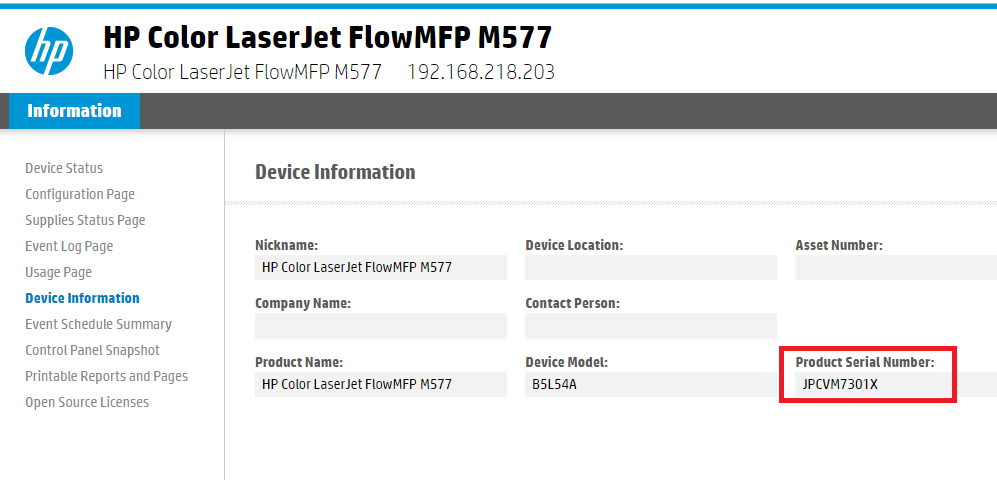Select the Company Name field
The image size is (997, 480).
pyautogui.click(x=380, y=326)
